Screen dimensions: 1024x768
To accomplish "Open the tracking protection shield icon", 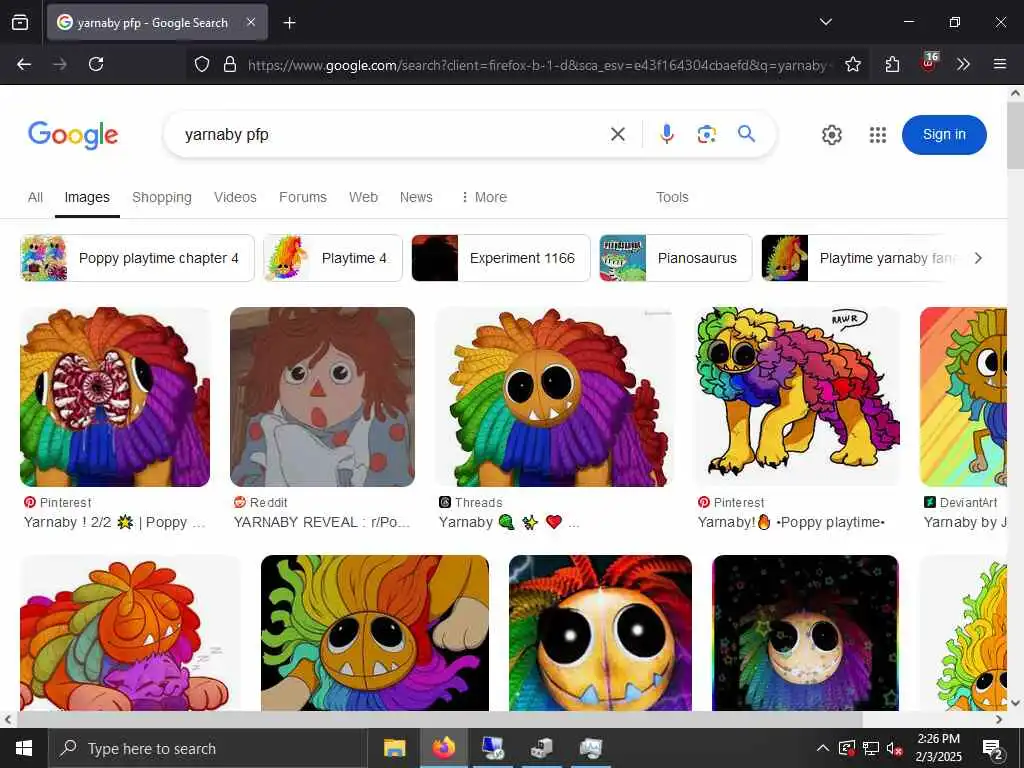I will [202, 64].
